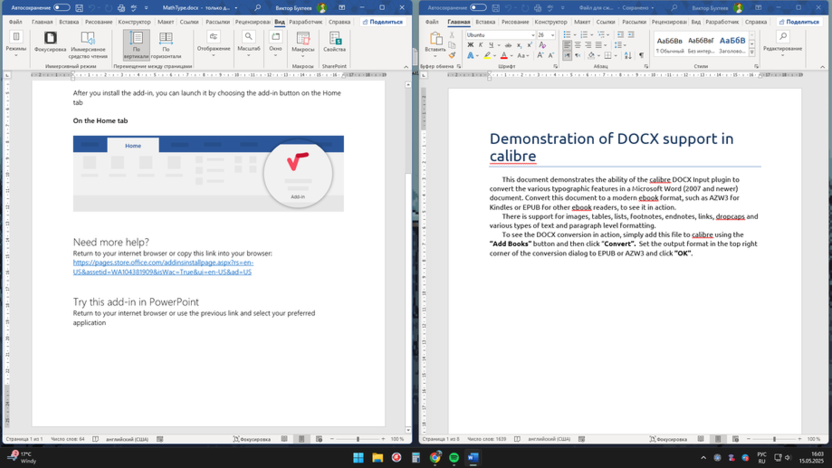Start numbered list in right window

pos(584,34)
